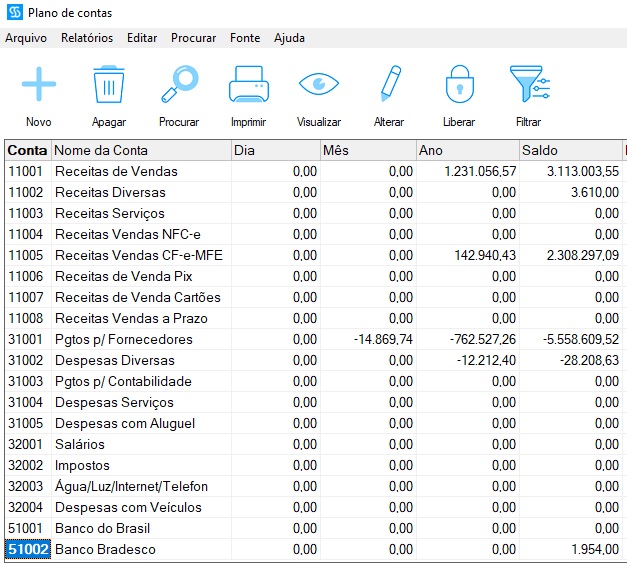Click the Imprimir printer icon

[x=248, y=85]
